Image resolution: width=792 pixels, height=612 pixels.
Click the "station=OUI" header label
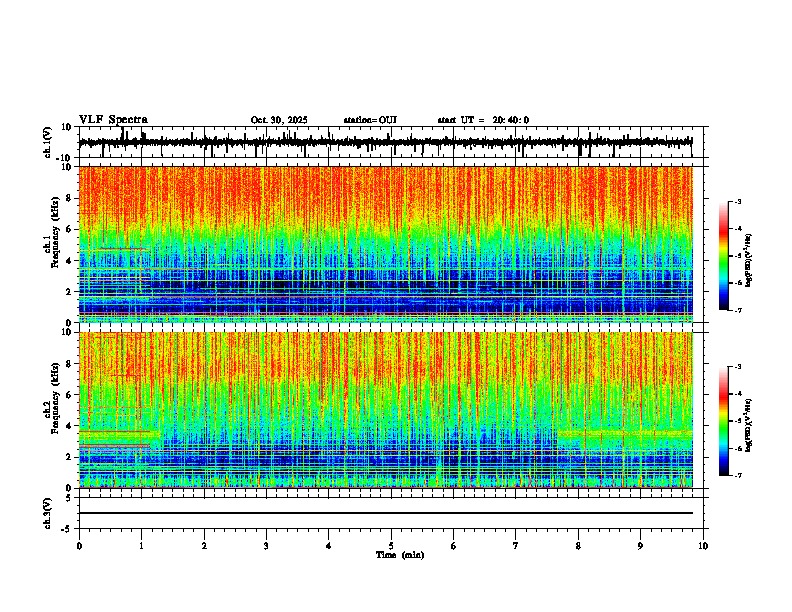pos(370,120)
